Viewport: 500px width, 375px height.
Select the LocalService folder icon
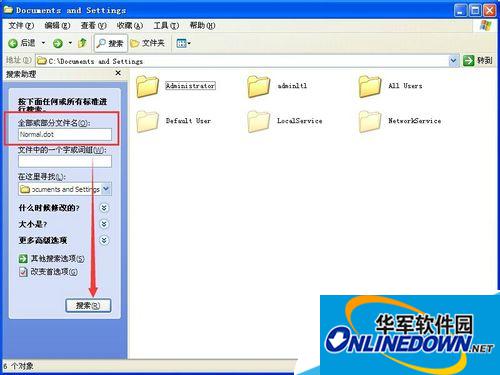point(258,121)
